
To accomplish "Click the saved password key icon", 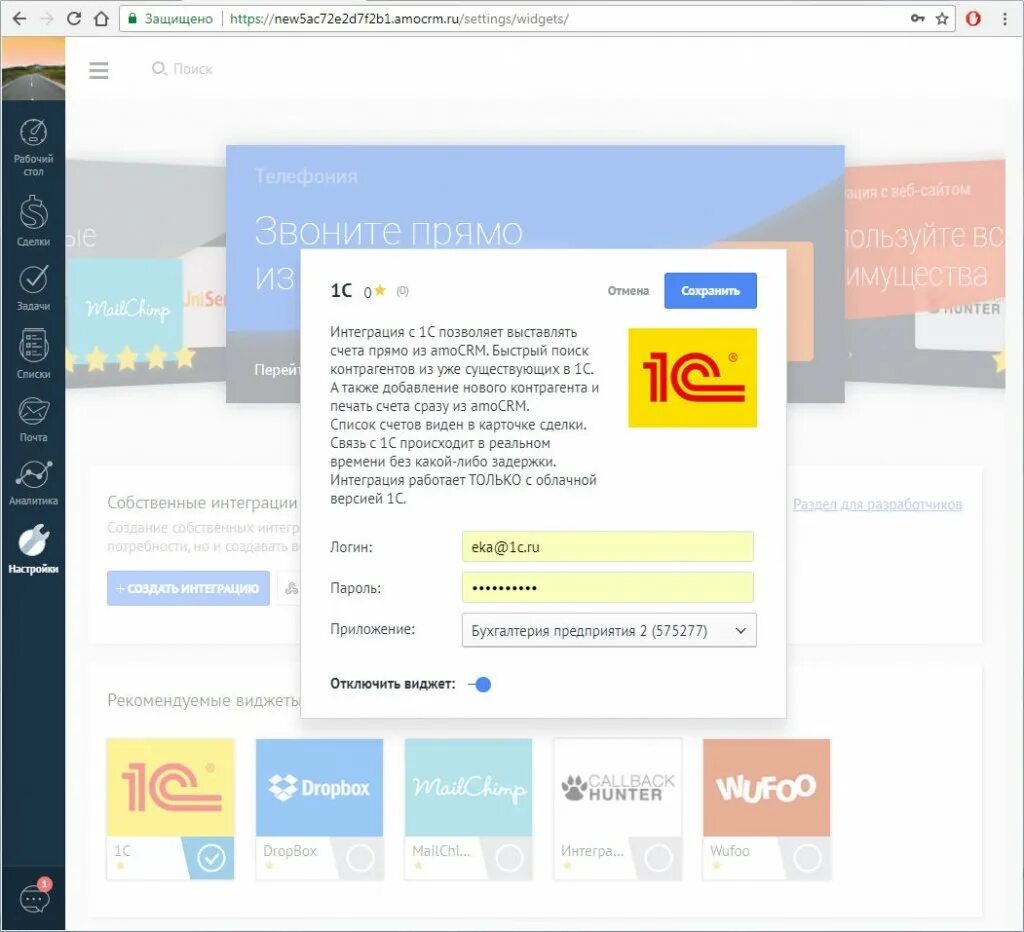I will (x=918, y=18).
